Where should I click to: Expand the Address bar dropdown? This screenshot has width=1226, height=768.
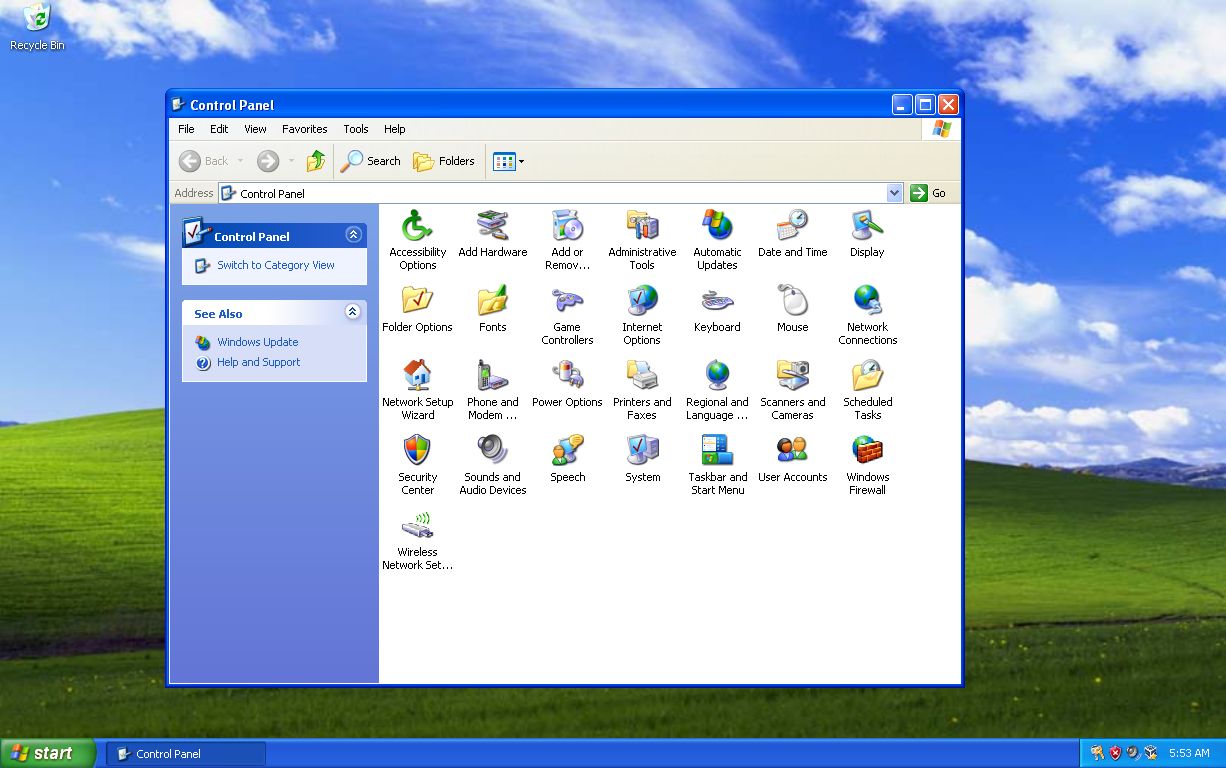tap(894, 193)
